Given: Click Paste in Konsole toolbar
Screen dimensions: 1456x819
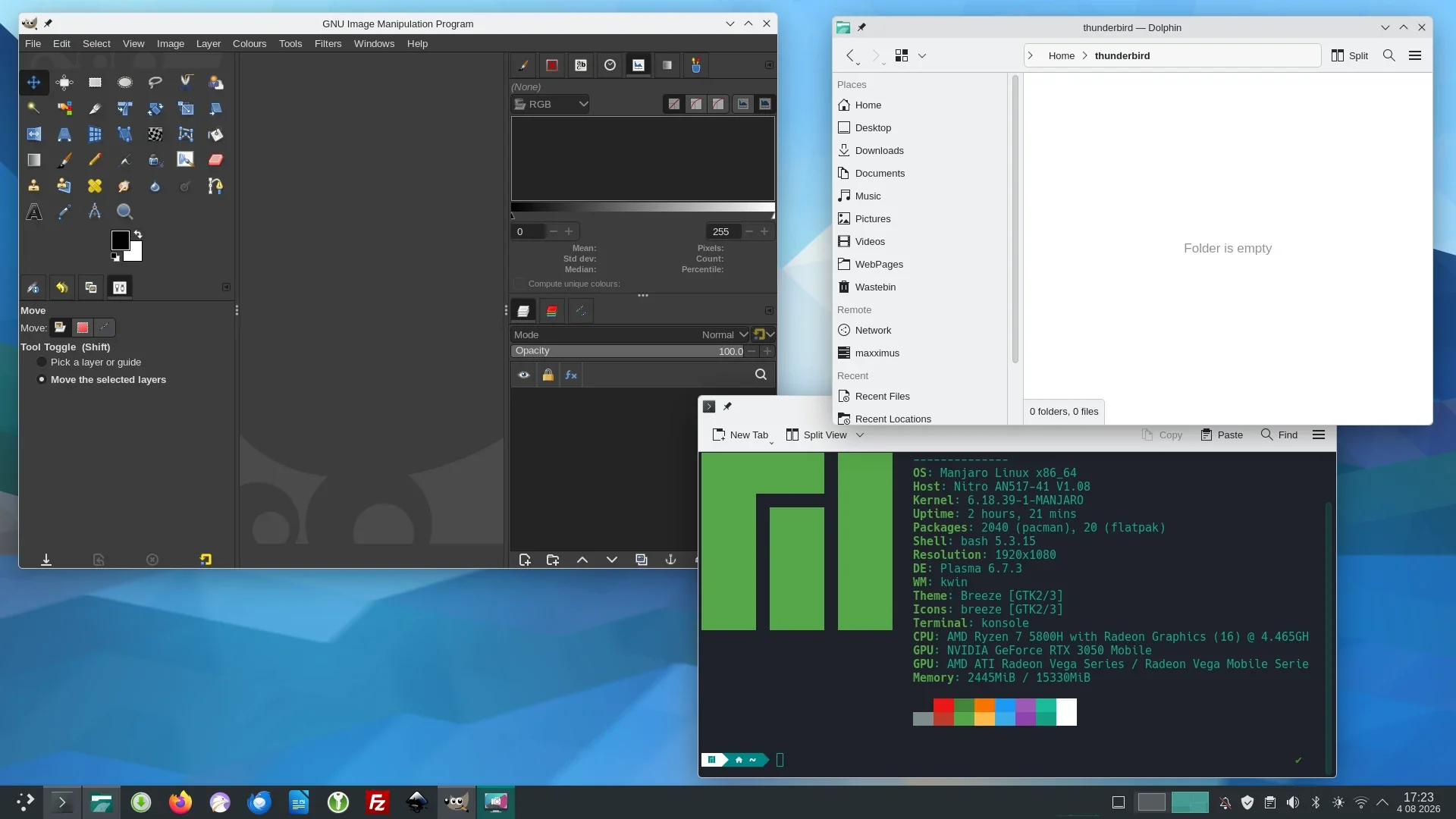Looking at the screenshot, I should pyautogui.click(x=1222, y=435).
